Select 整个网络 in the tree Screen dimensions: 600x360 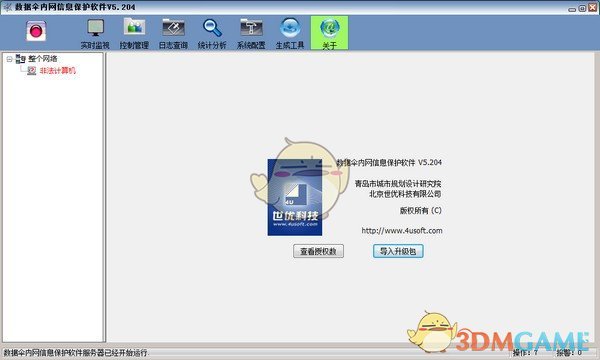click(x=42, y=59)
